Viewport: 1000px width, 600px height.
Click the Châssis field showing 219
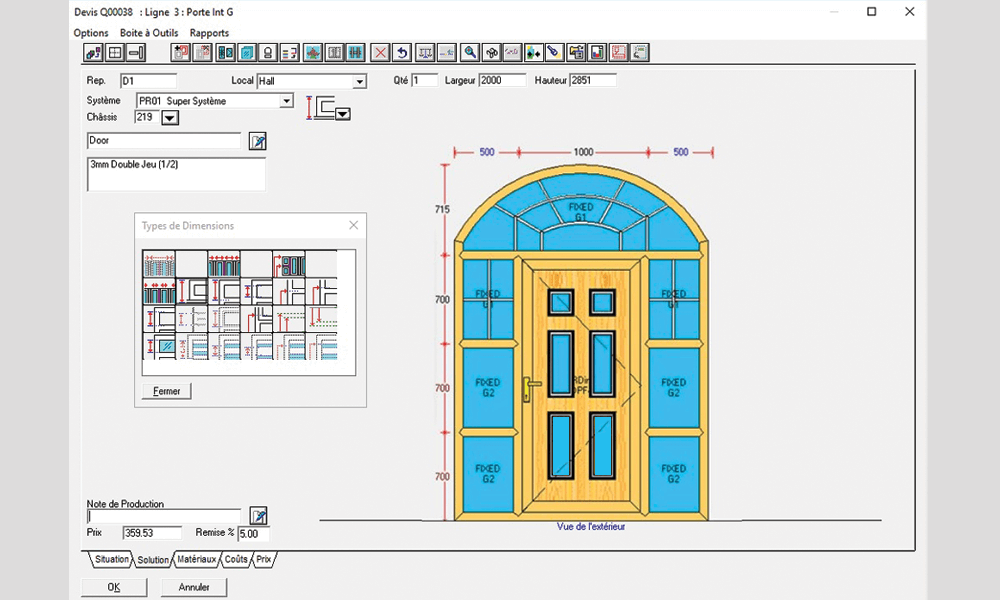[x=147, y=117]
